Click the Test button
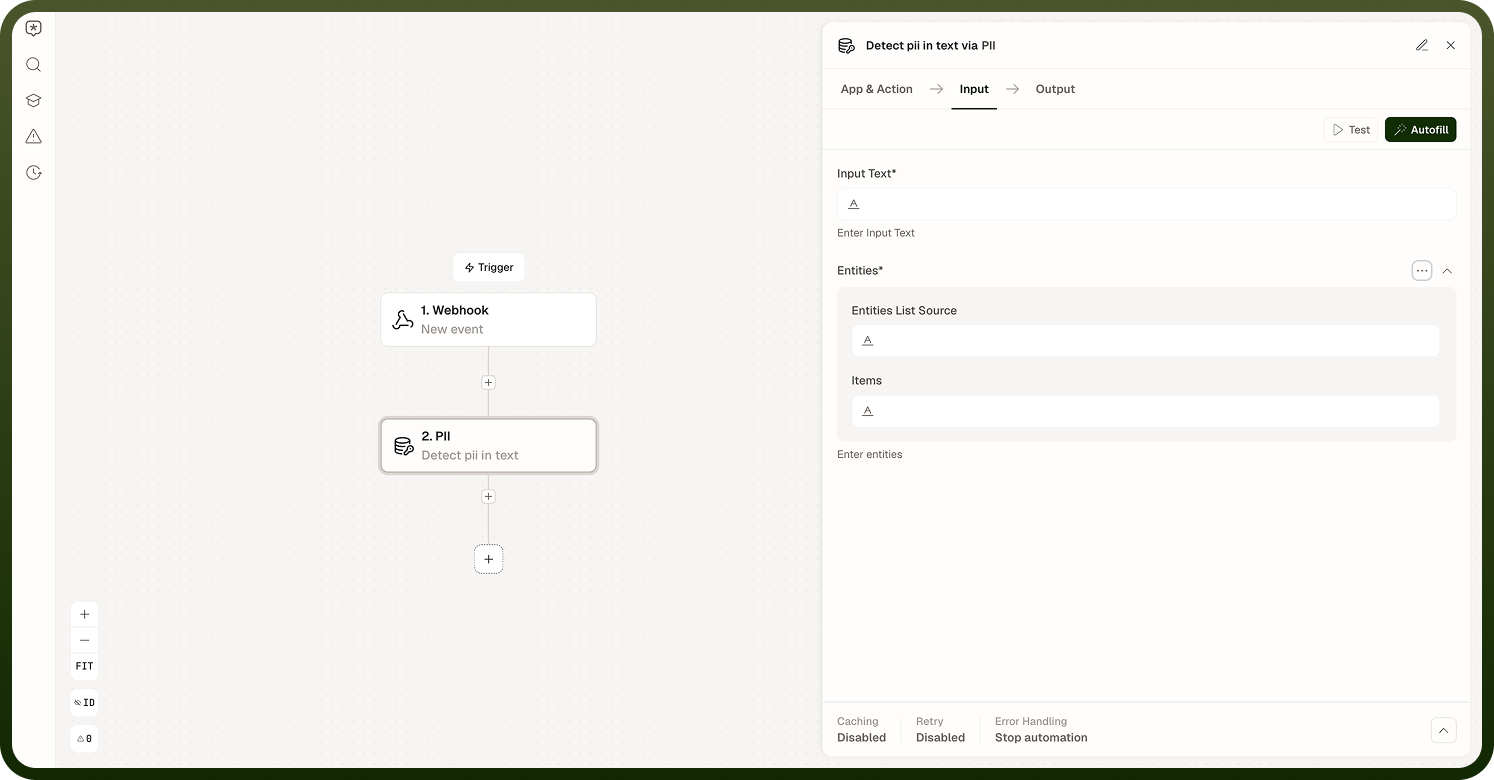 [1351, 130]
